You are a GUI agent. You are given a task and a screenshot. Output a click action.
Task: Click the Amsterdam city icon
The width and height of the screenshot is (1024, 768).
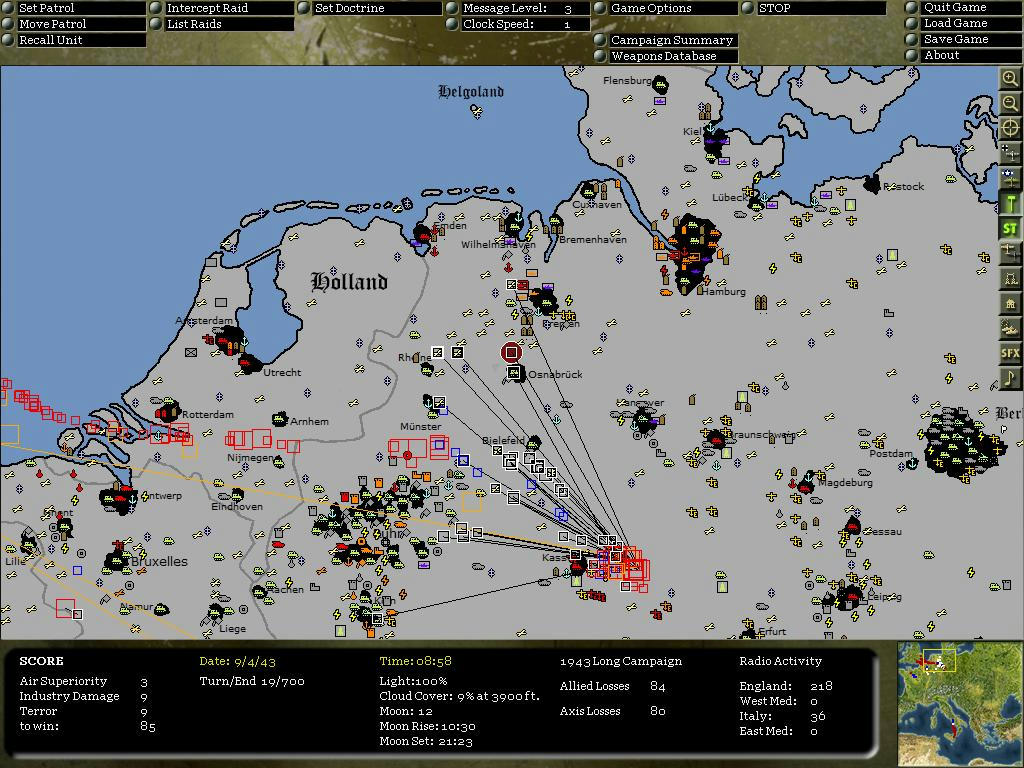tap(229, 340)
